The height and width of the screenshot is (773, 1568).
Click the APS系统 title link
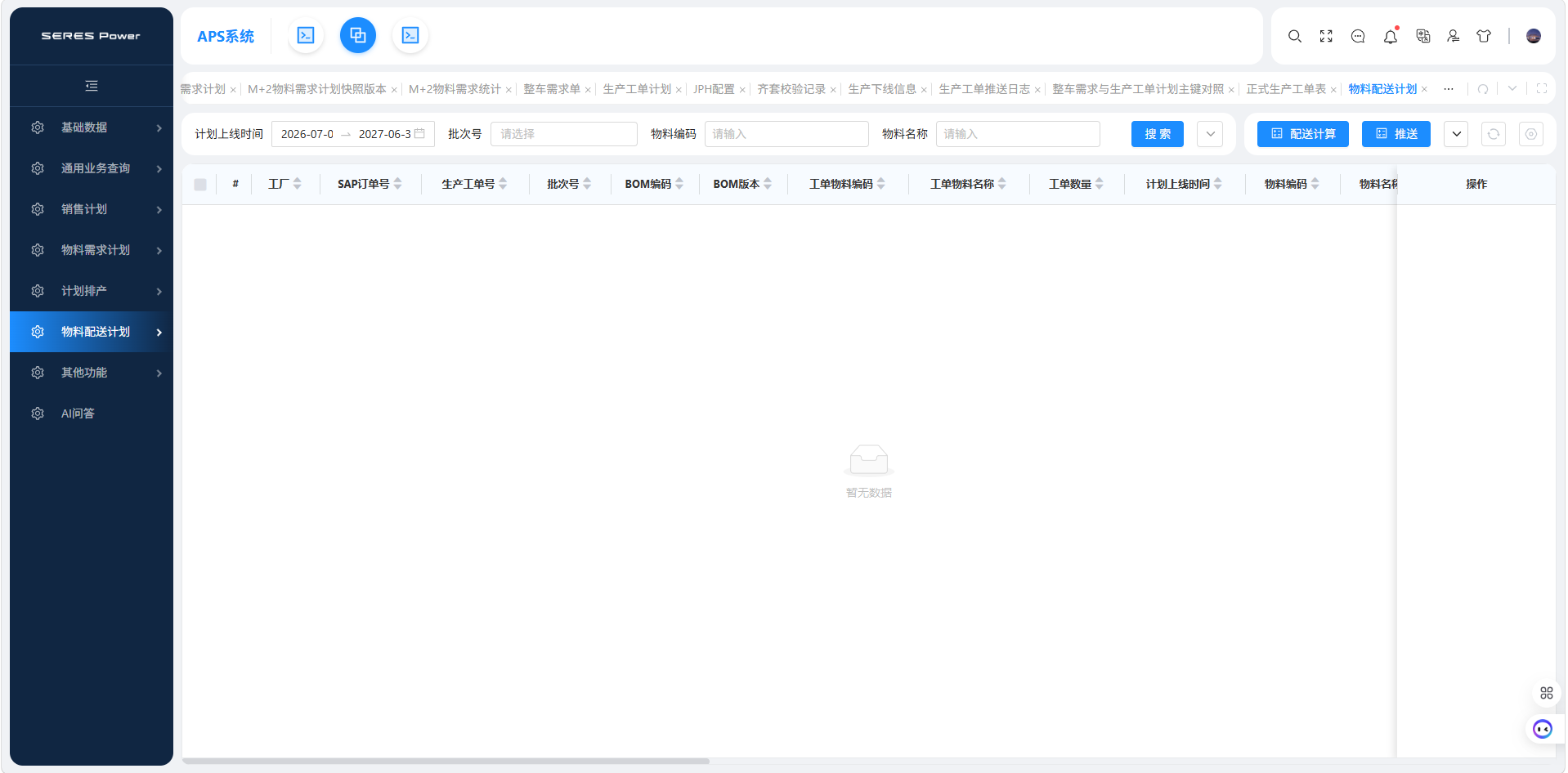[226, 36]
